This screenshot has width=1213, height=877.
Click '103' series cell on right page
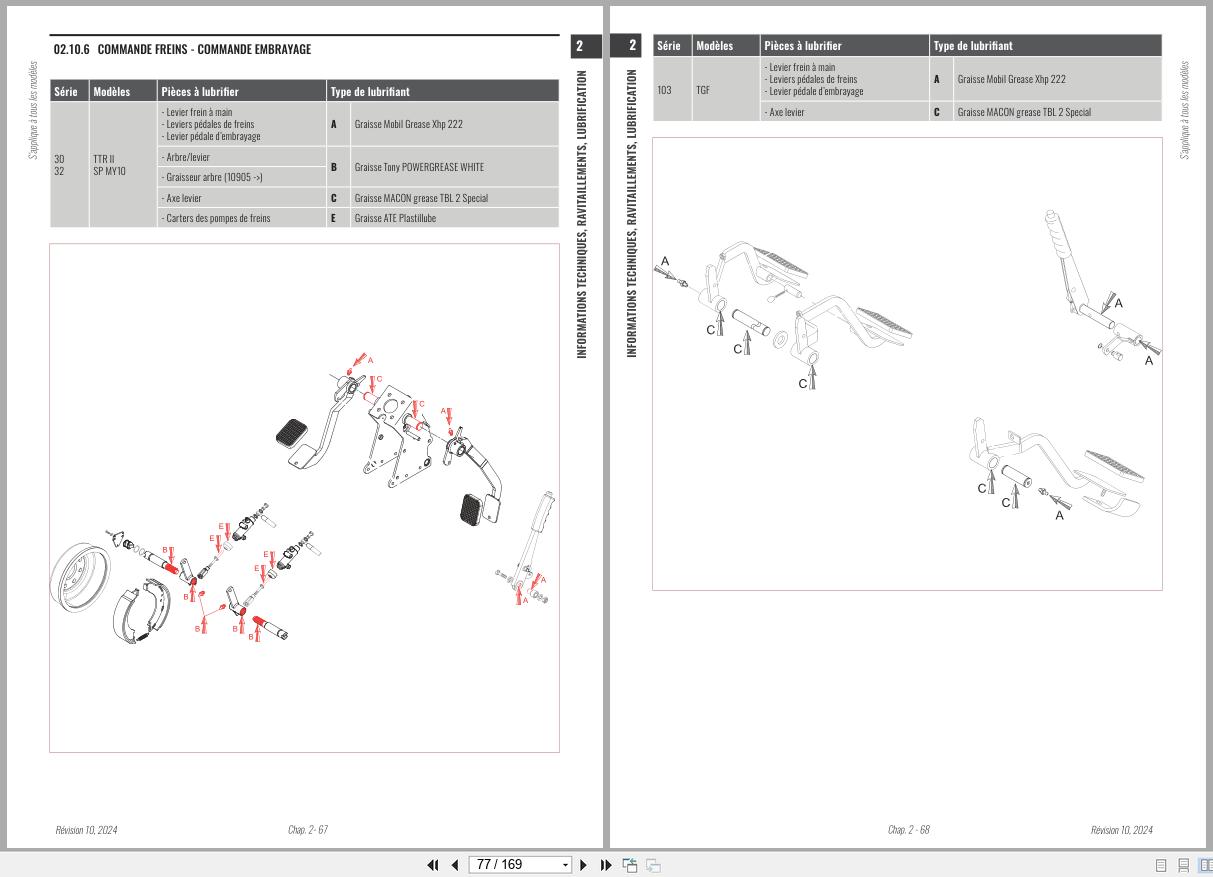(672, 90)
